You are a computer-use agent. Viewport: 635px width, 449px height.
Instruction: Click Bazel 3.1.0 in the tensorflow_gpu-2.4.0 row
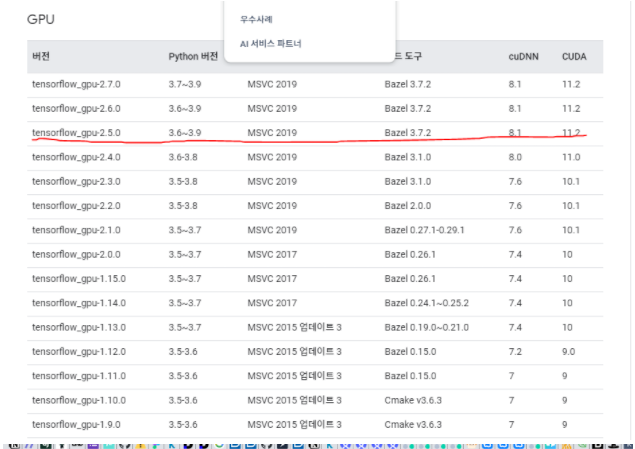[x=407, y=157]
